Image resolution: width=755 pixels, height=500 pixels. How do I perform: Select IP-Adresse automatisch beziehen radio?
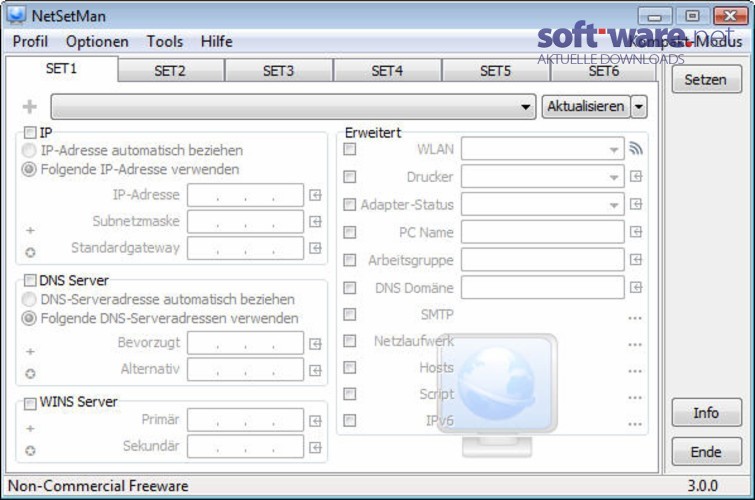coord(29,150)
